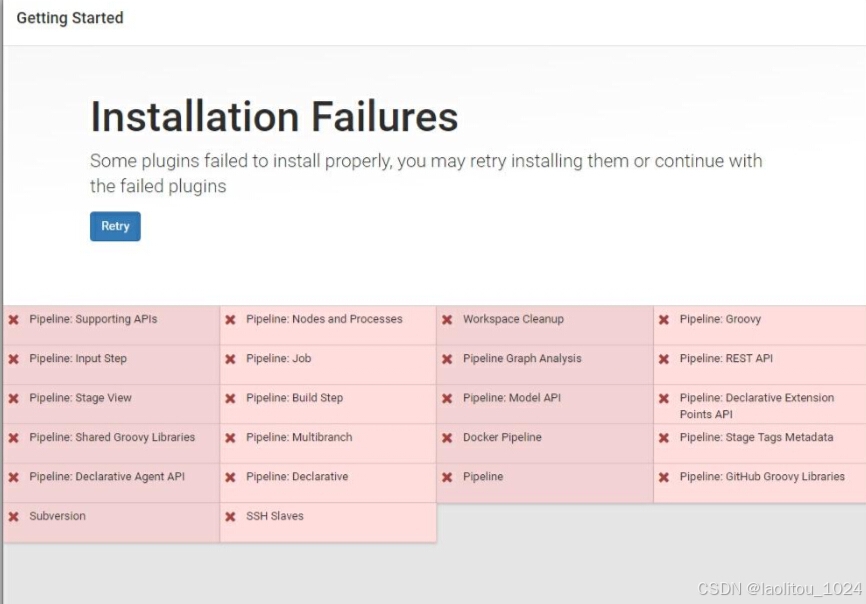
Task: Select the 'Pipeline: Stage View' text
Action: tap(81, 398)
